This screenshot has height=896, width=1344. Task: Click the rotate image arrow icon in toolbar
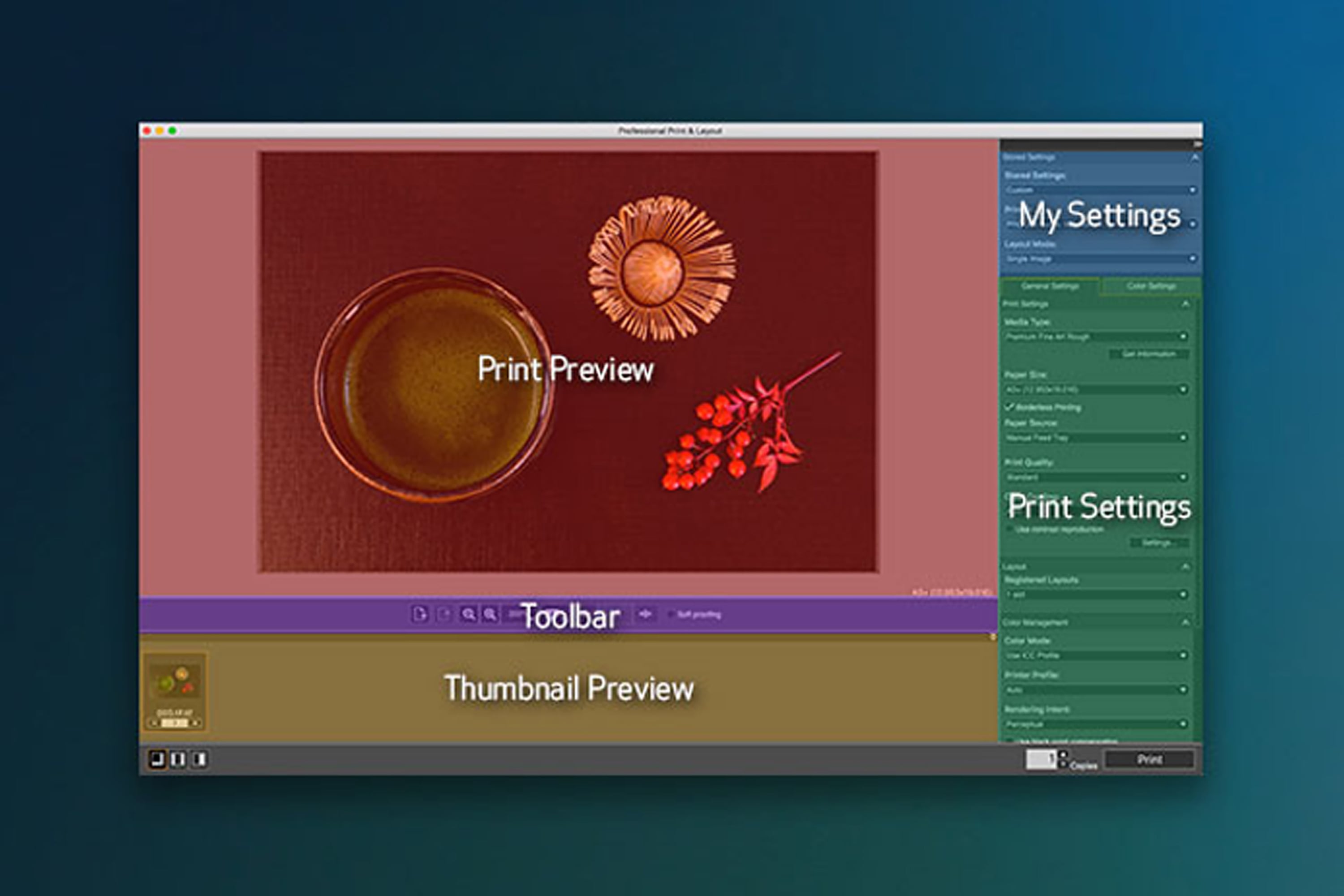pos(645,614)
